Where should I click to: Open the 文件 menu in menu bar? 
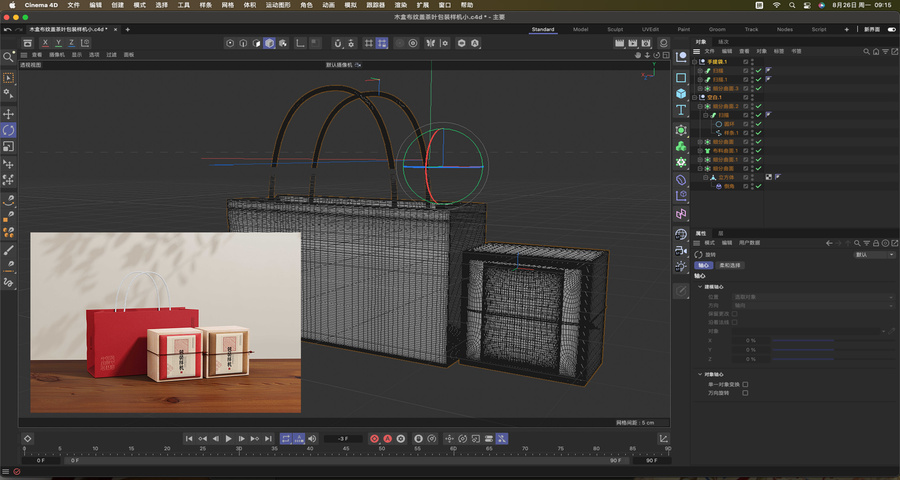(73, 5)
